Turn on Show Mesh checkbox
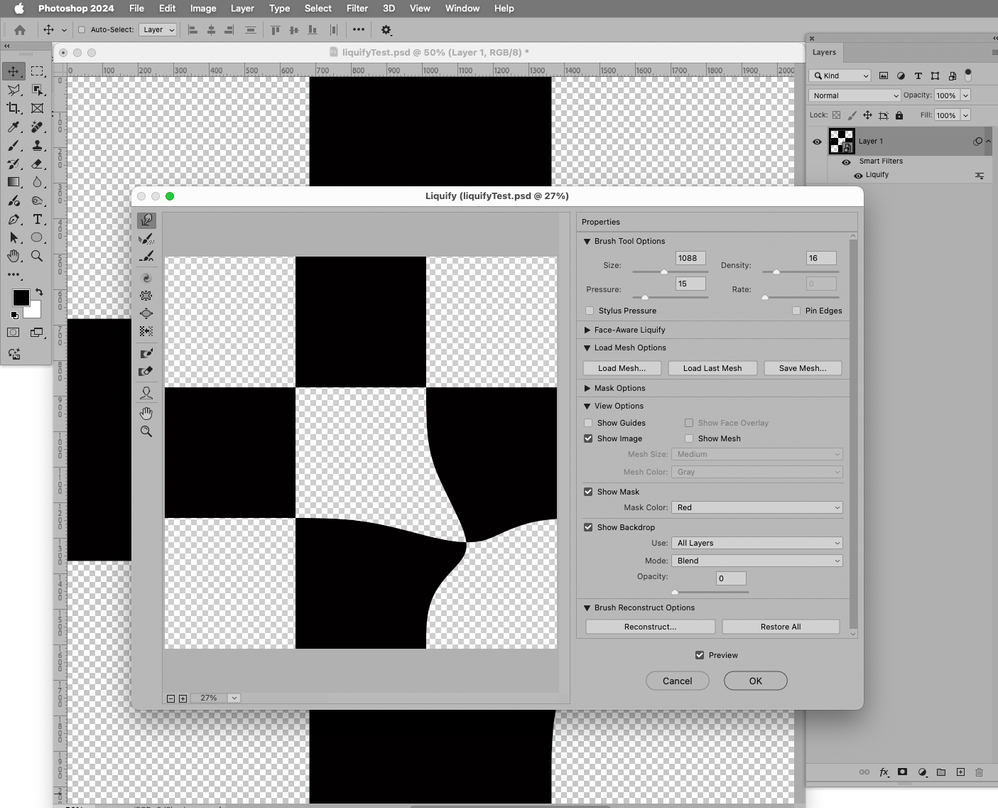998x808 pixels. (689, 439)
